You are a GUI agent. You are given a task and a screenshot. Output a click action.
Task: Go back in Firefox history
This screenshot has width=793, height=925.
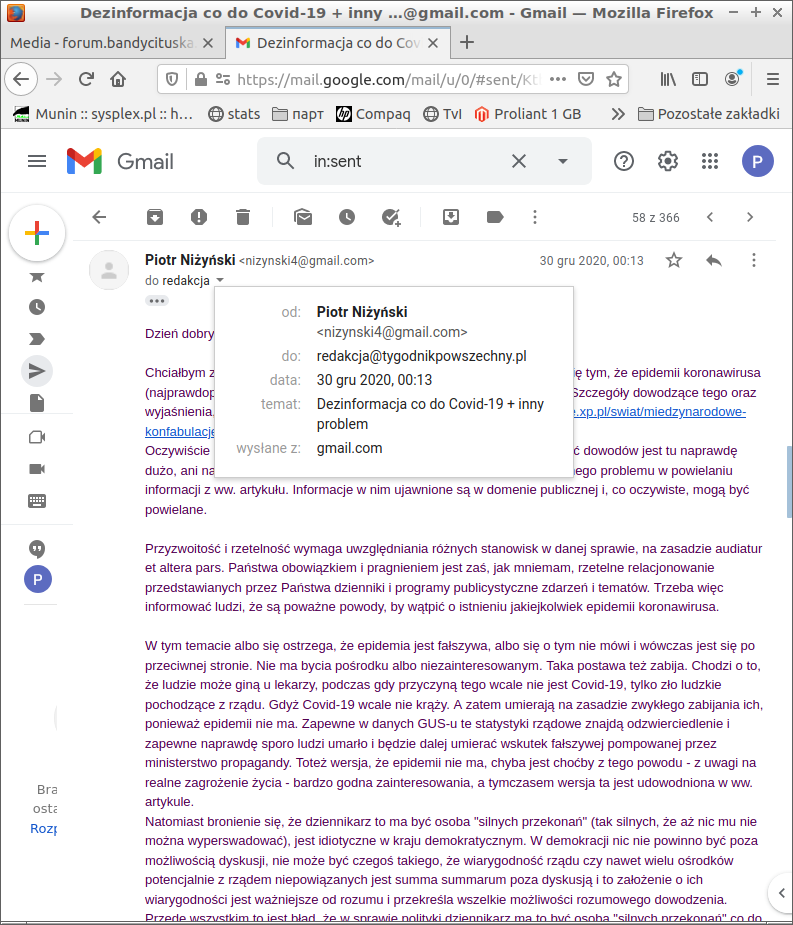point(21,79)
